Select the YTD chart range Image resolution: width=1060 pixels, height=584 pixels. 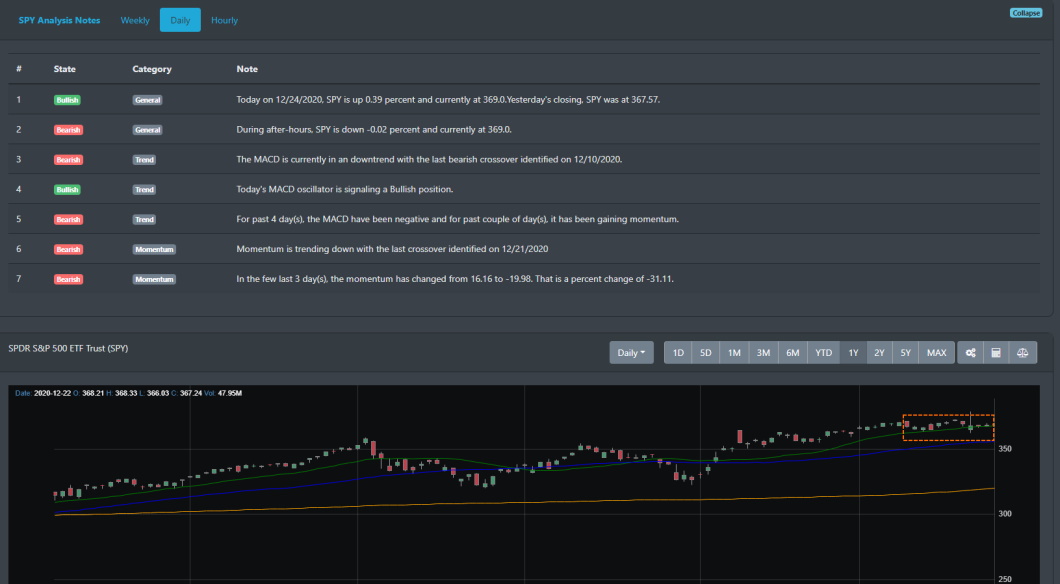[823, 353]
